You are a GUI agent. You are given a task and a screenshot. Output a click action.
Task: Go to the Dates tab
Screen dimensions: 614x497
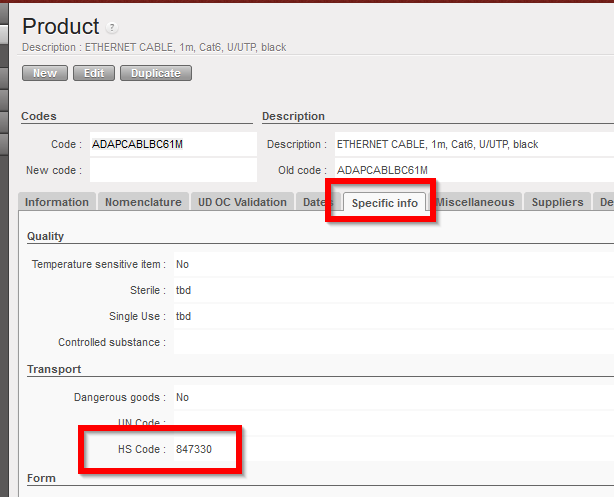(x=315, y=202)
